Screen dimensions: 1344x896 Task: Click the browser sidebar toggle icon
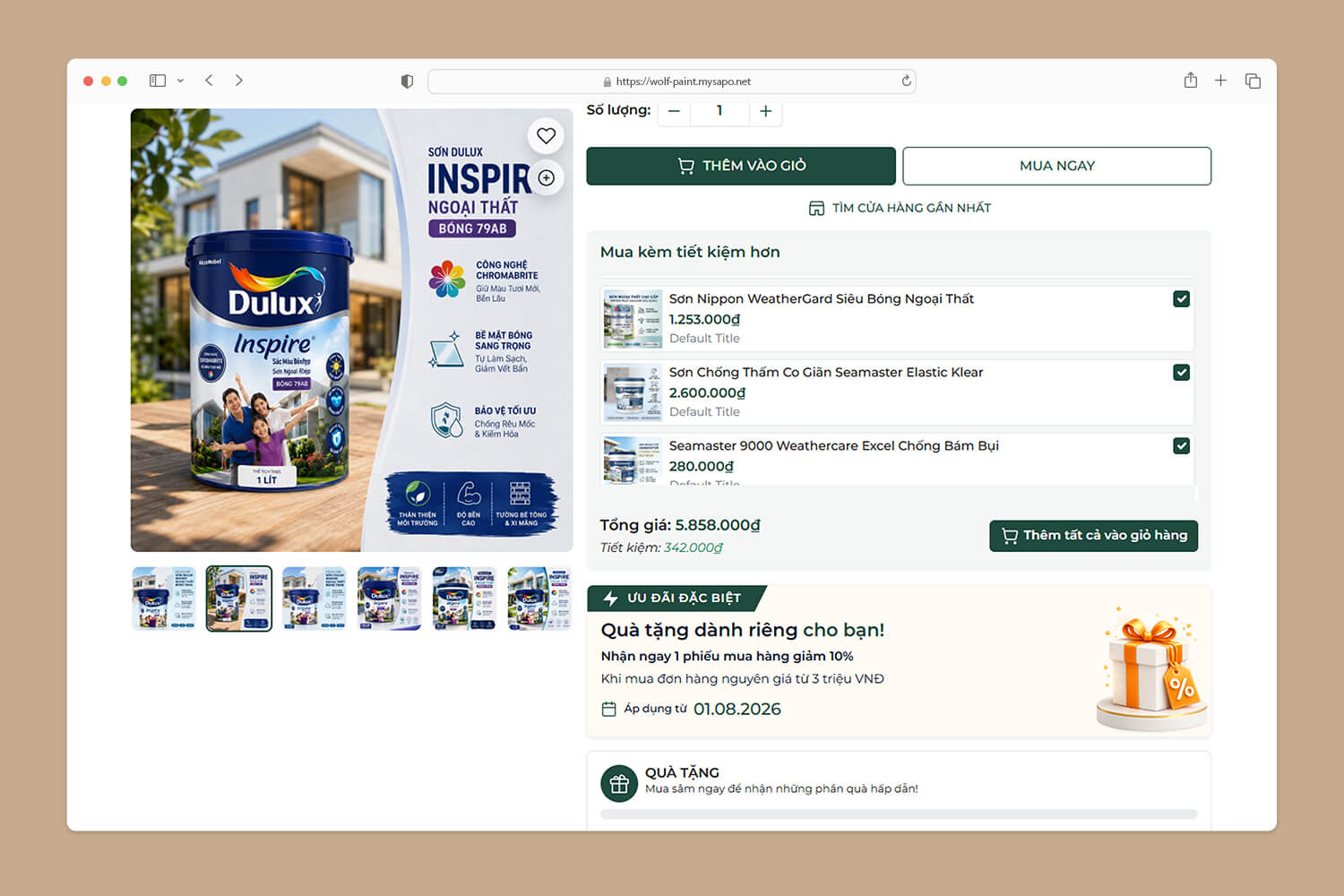click(158, 81)
